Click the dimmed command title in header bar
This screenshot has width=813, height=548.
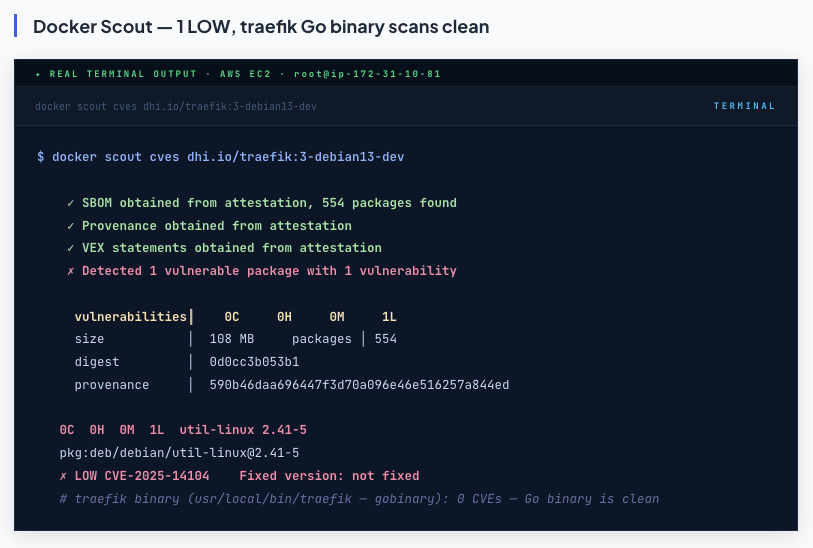176,106
